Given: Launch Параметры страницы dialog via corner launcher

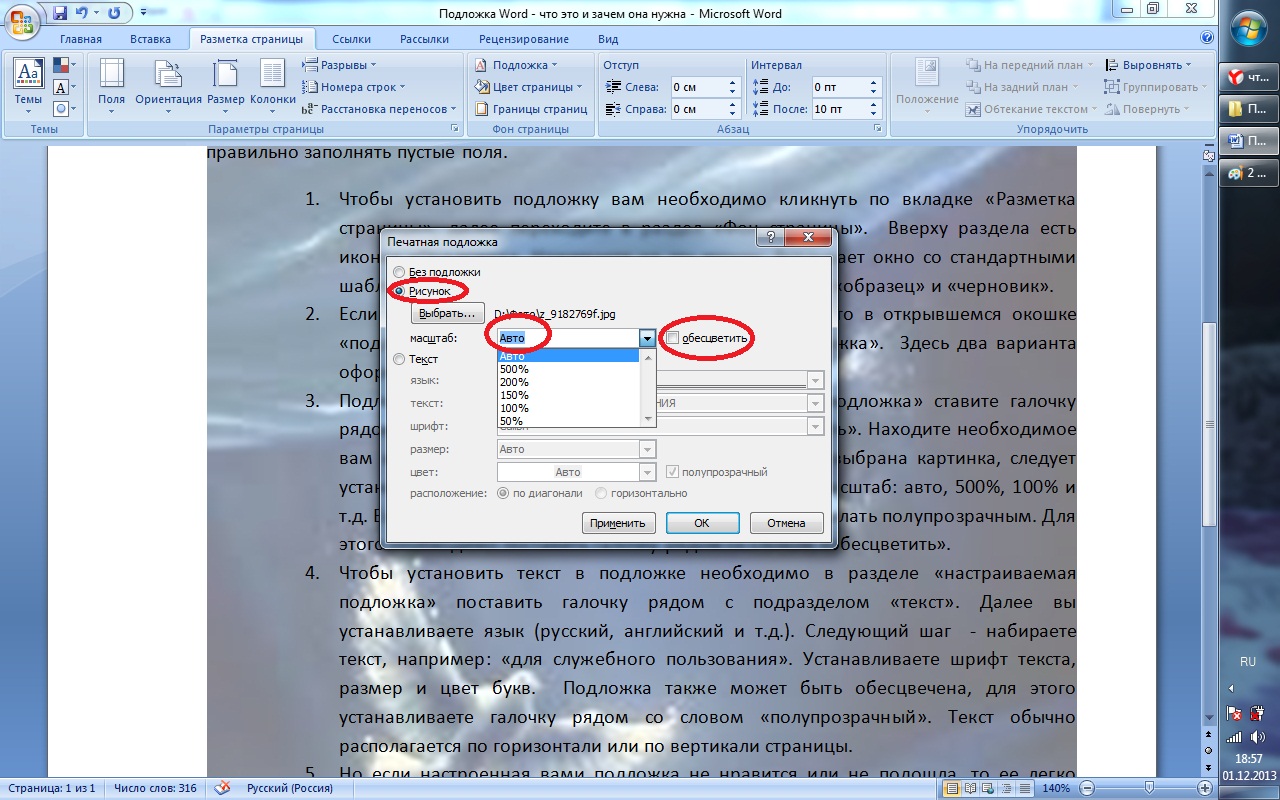Looking at the screenshot, I should (455, 129).
